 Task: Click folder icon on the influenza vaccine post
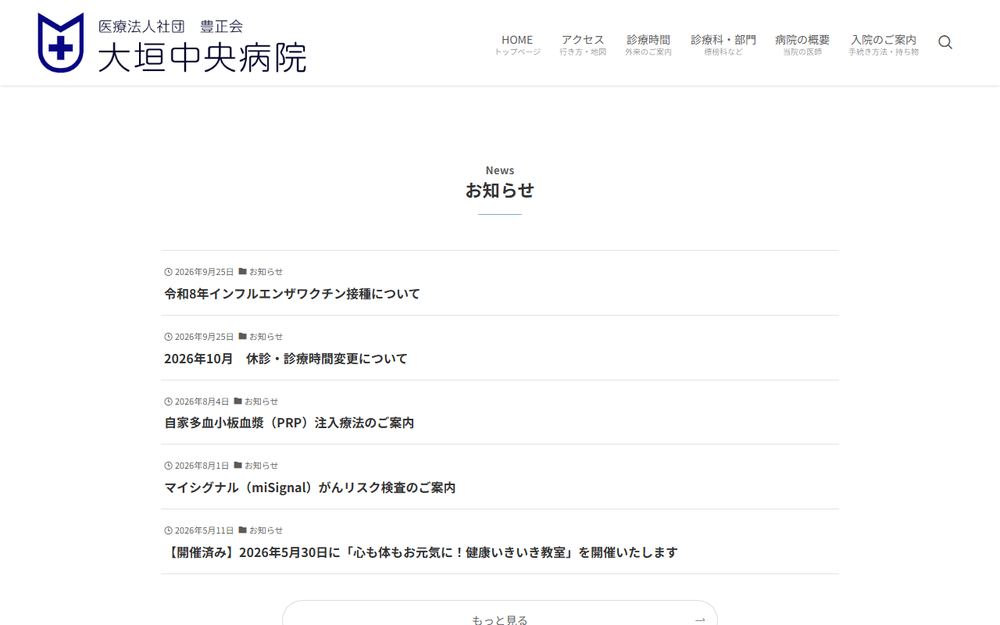[x=242, y=271]
